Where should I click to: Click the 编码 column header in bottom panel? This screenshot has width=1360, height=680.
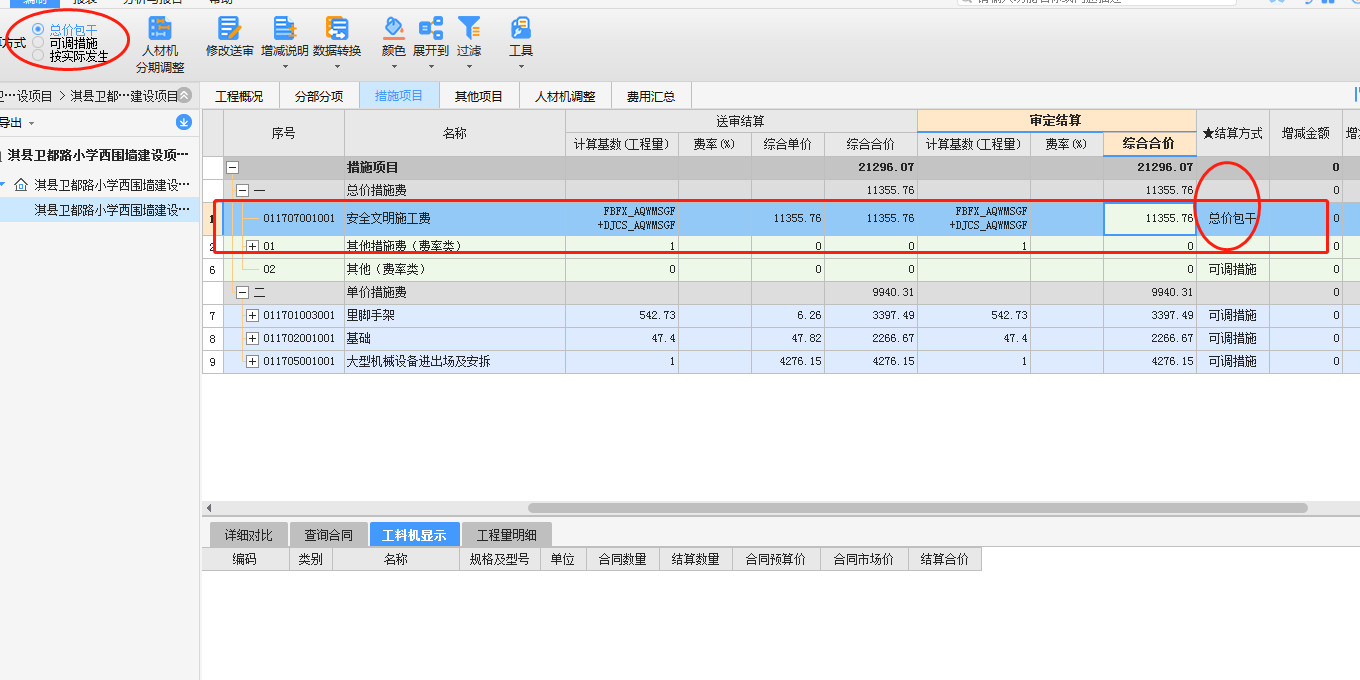(x=245, y=560)
